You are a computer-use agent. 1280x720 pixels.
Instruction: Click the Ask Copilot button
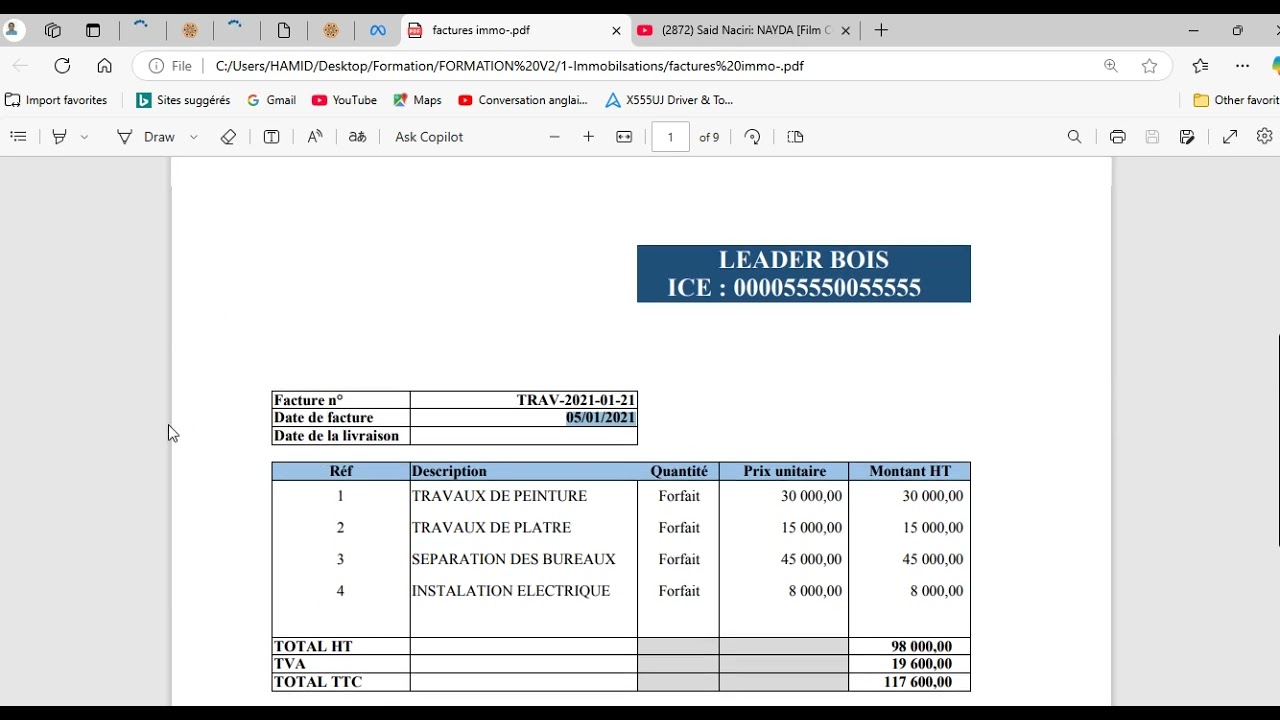[429, 137]
